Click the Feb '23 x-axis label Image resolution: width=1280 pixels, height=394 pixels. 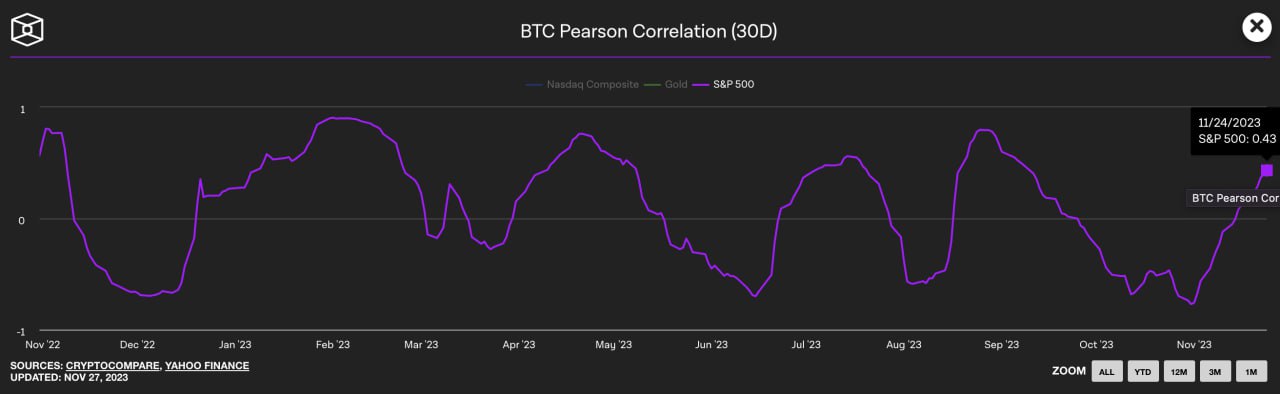(x=332, y=344)
